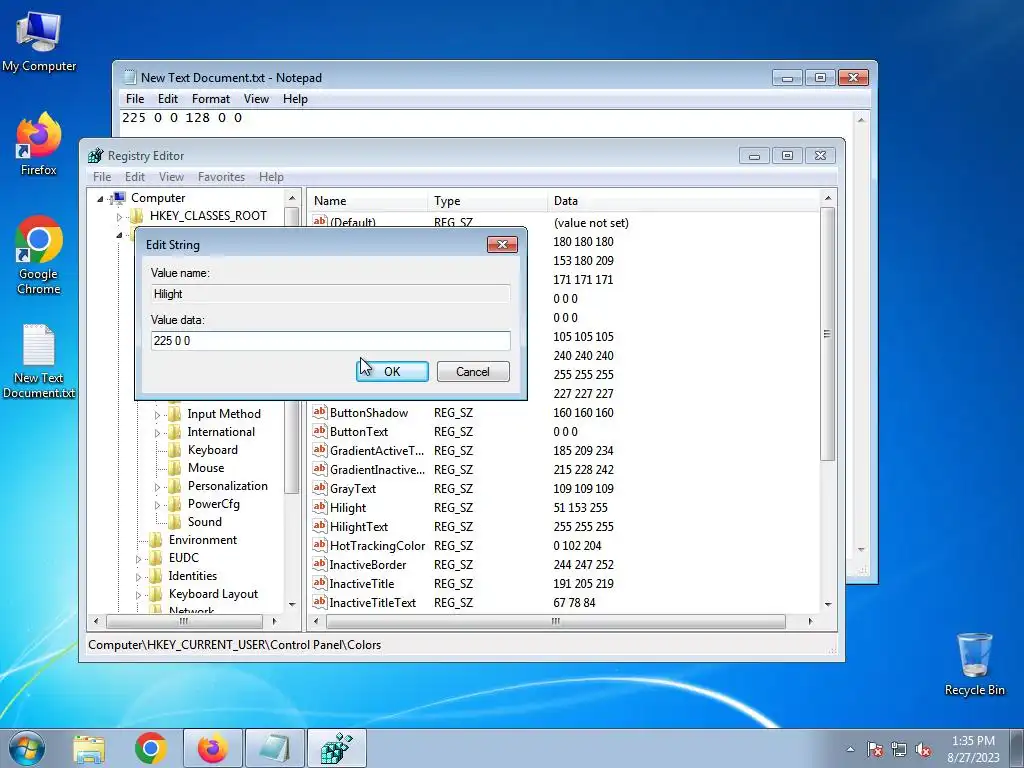Open Notepad Format menu

tap(210, 99)
